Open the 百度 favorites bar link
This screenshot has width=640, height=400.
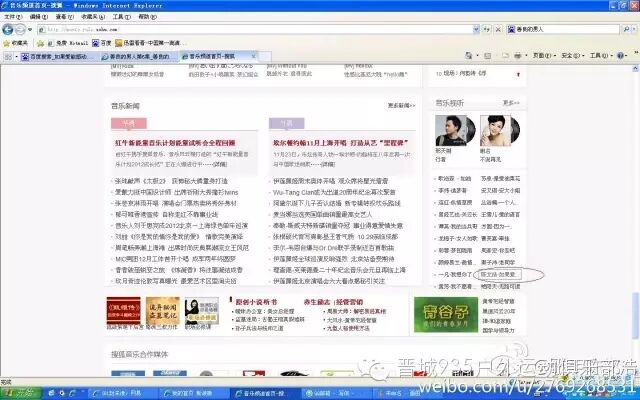(102, 43)
